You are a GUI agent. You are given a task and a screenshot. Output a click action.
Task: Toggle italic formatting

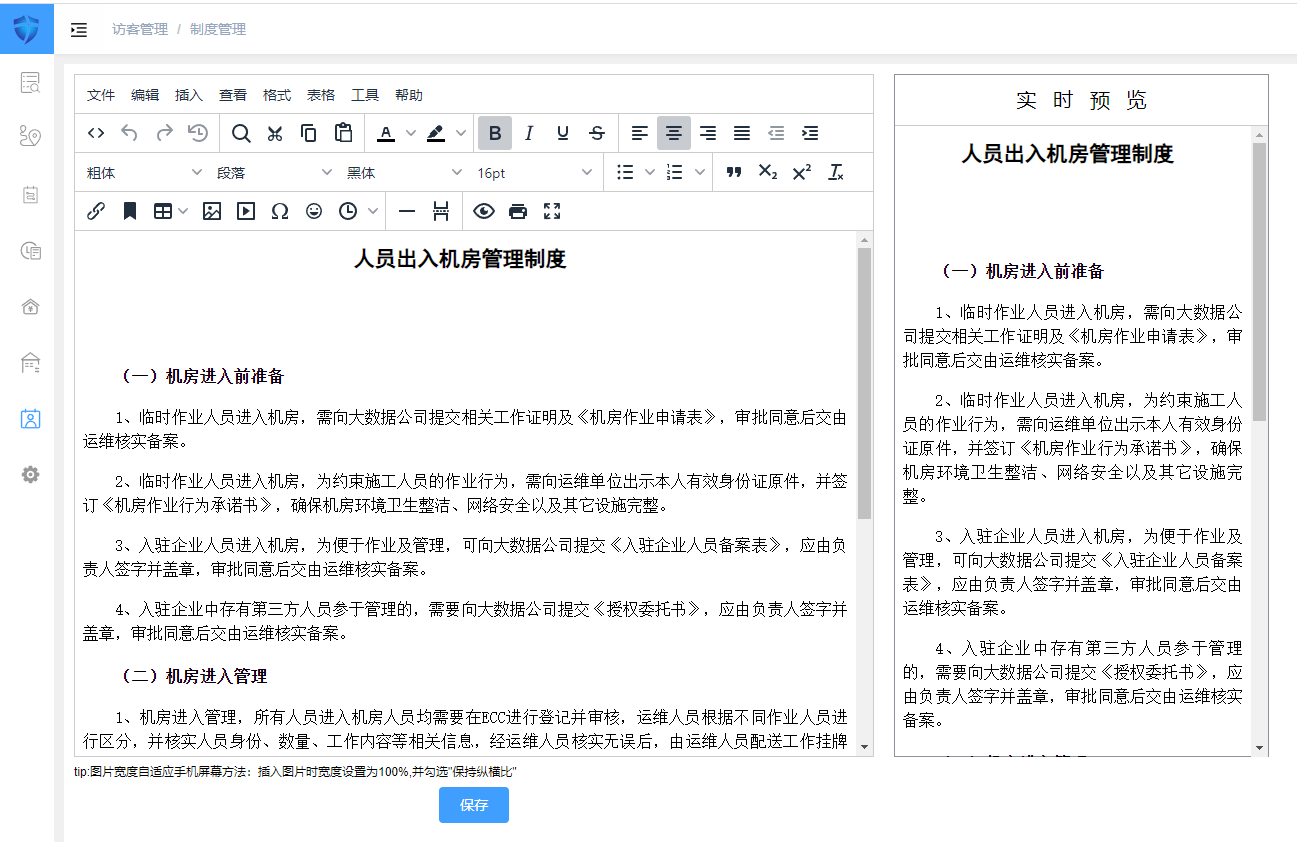[529, 133]
